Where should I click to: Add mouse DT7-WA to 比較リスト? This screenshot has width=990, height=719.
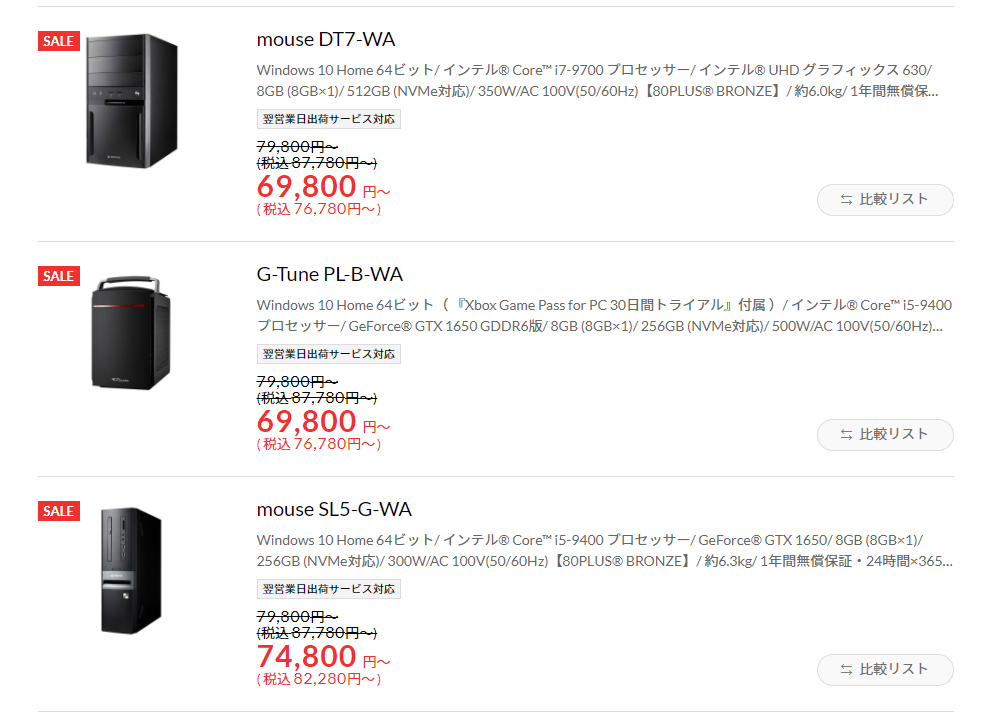(x=885, y=199)
